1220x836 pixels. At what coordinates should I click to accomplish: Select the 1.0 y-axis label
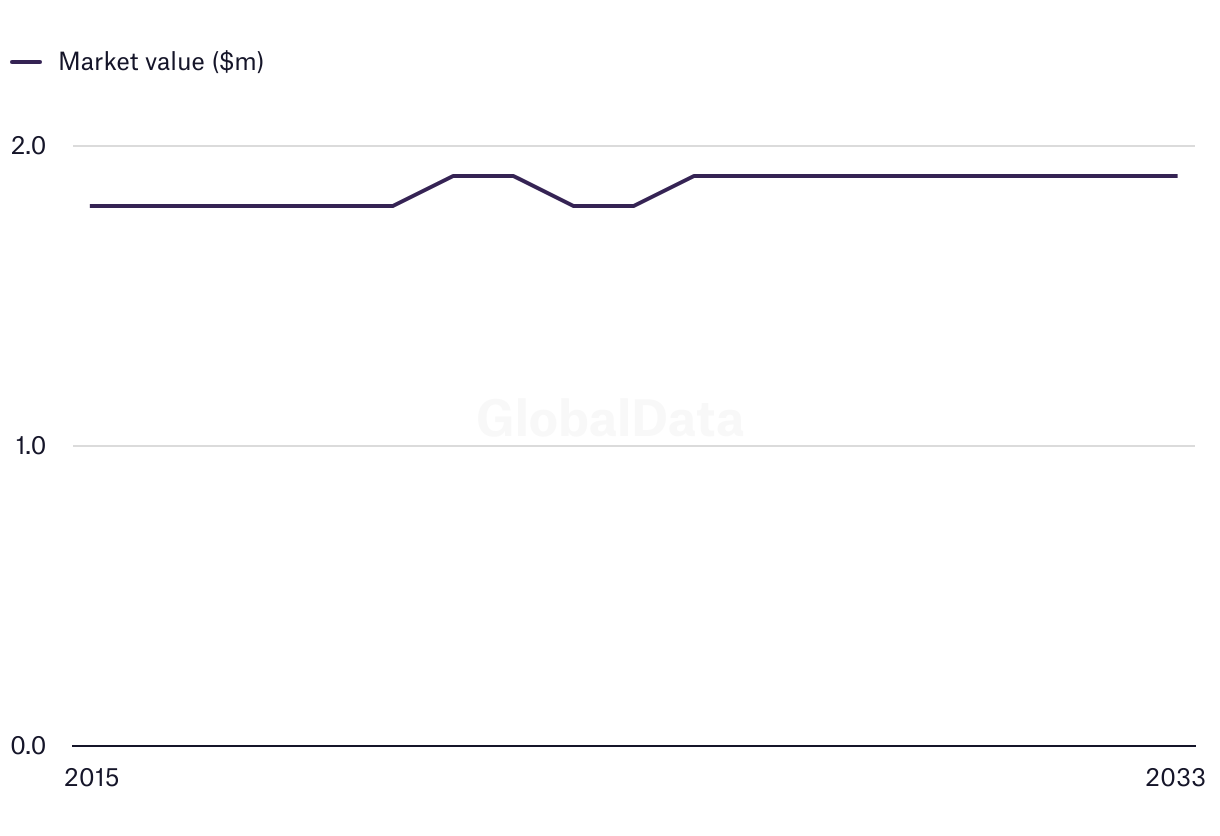coord(31,446)
